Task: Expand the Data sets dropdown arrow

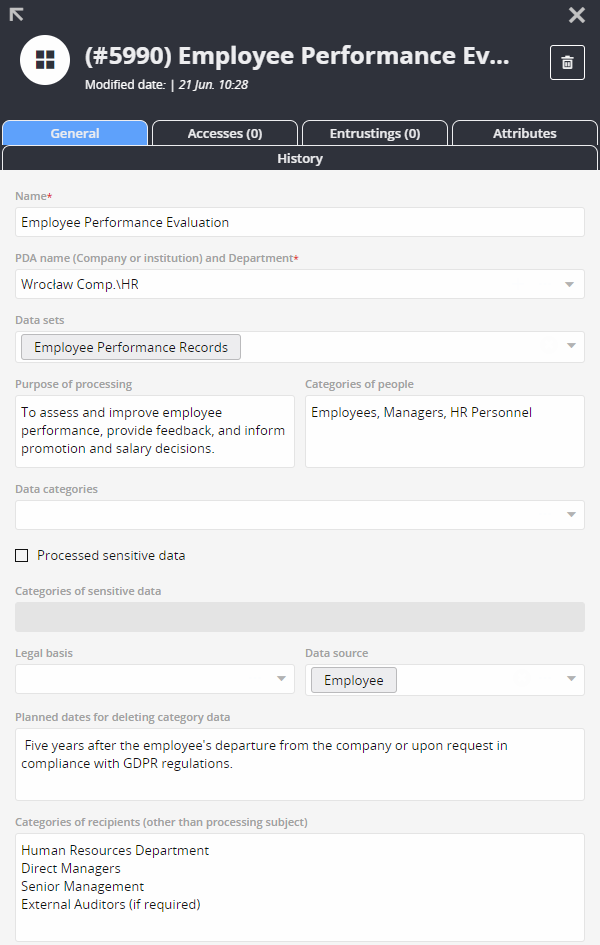Action: click(570, 346)
